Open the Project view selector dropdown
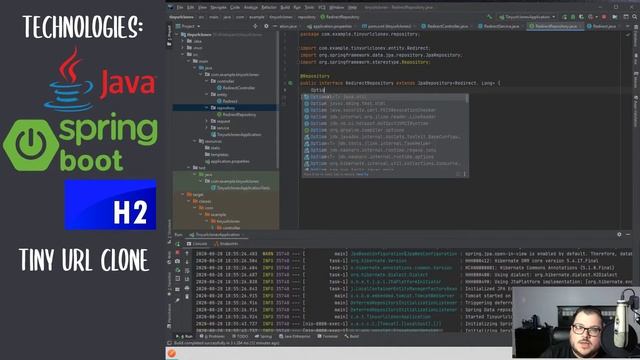This screenshot has width=640, height=360. pos(188,26)
